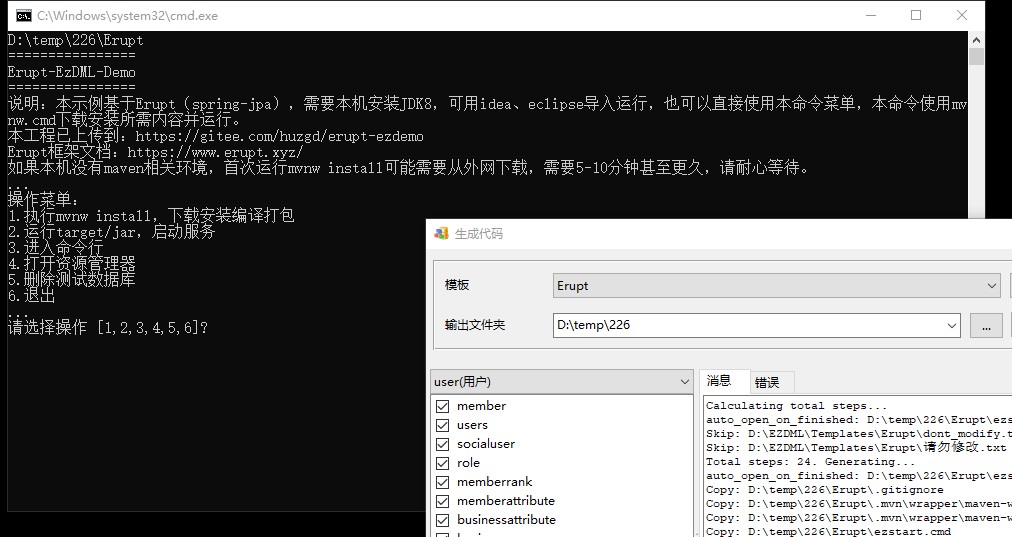Toggle the users checkbox
Viewport: 1012px width, 537px height.
tap(442, 425)
